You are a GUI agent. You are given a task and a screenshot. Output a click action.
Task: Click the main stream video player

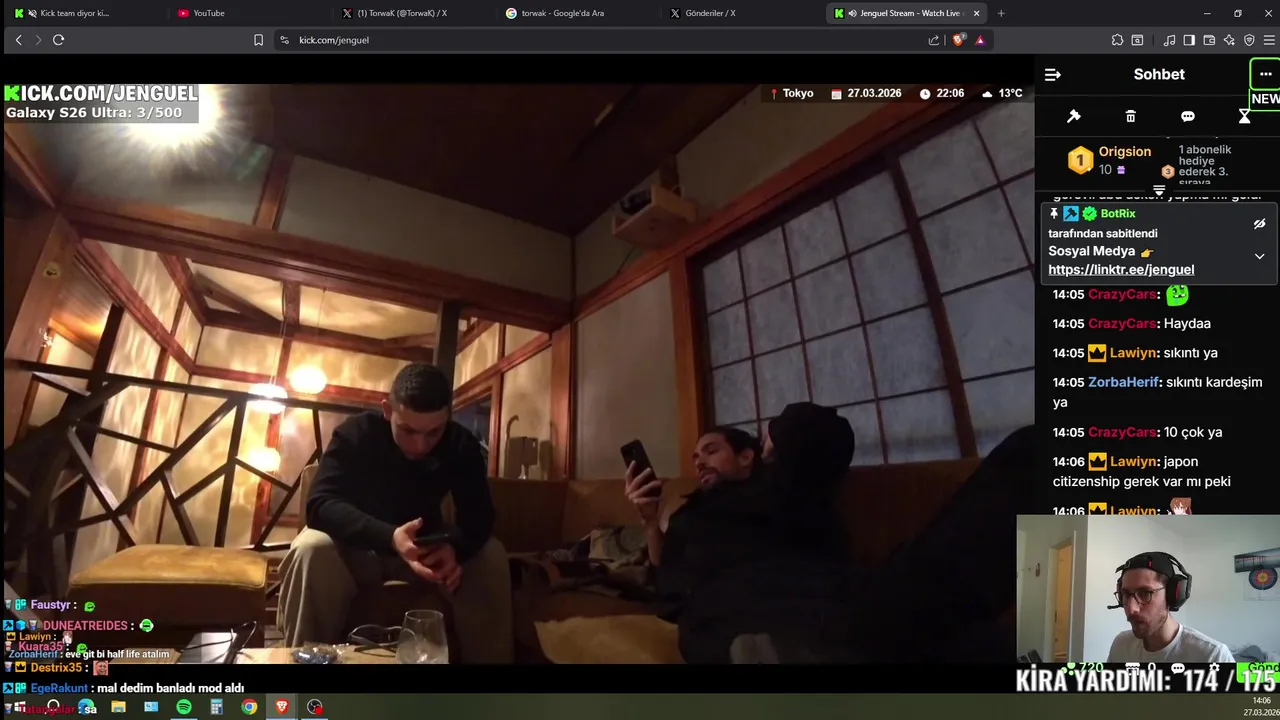[x=517, y=373]
